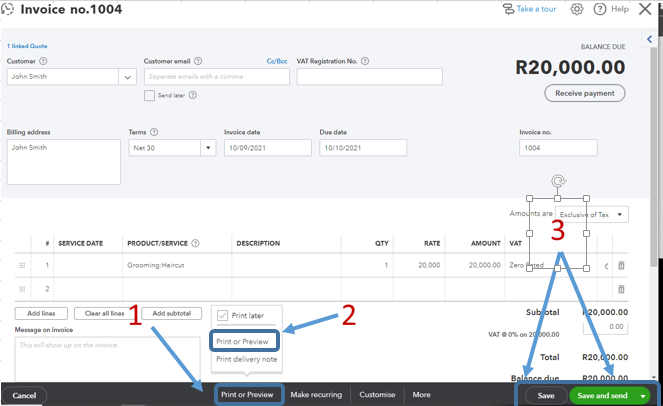Viewport: 663px width, 406px height.
Task: Click the Due date field
Action: coord(363,148)
